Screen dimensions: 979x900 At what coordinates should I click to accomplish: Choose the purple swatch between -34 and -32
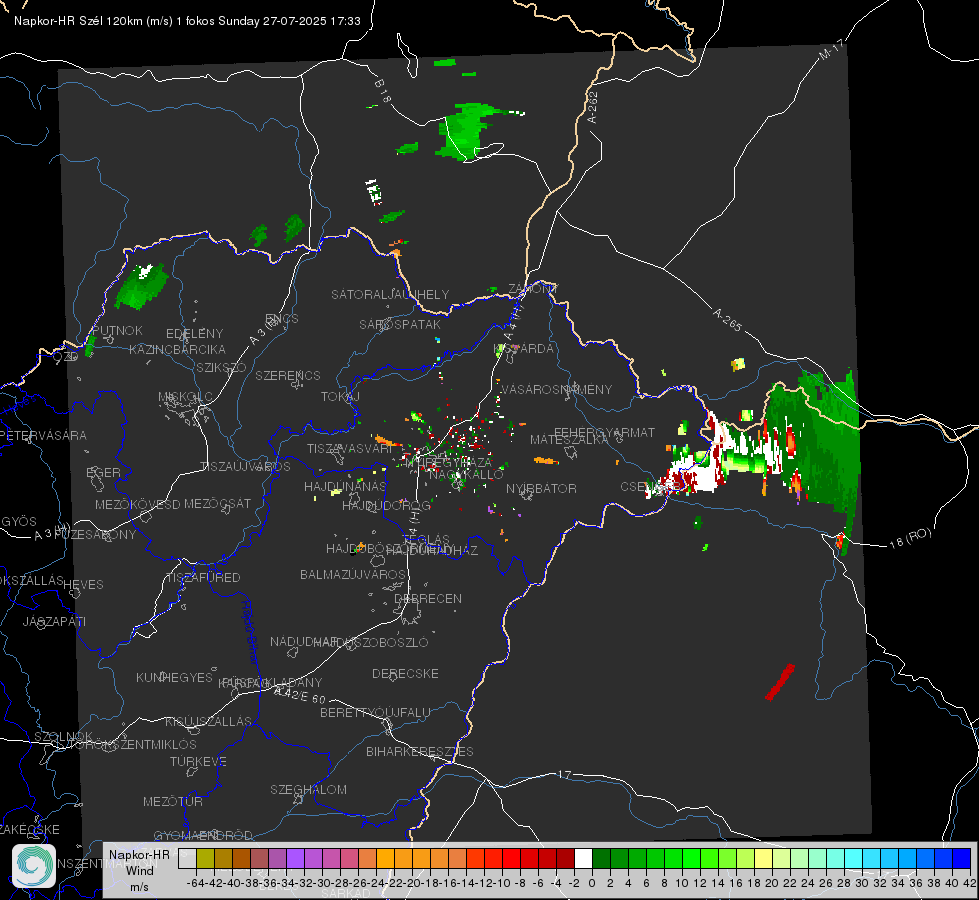pyautogui.click(x=295, y=858)
